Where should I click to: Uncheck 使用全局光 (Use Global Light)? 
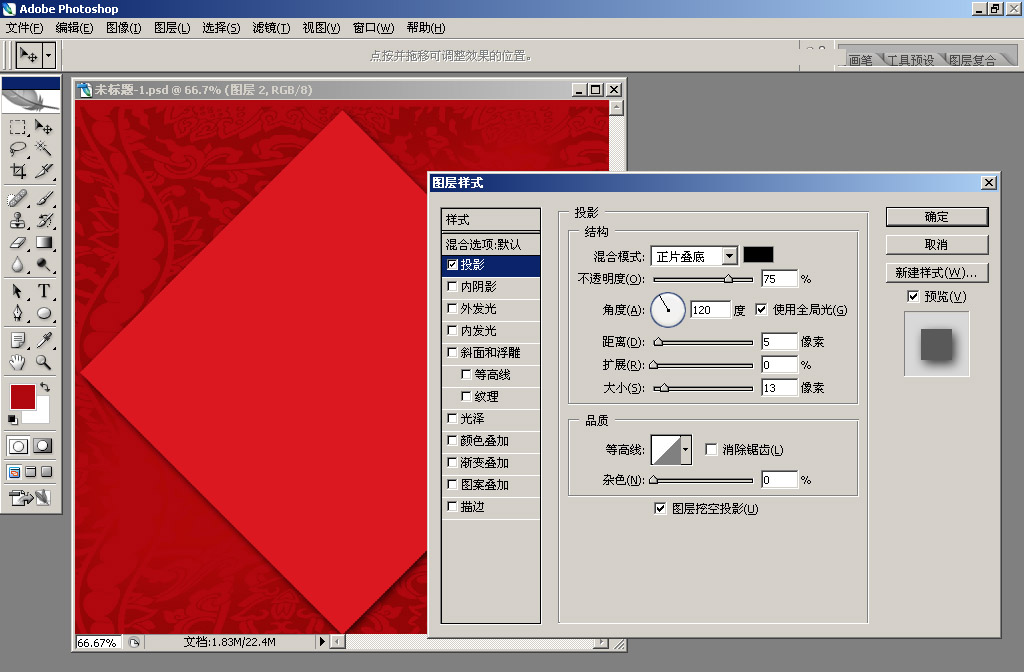pyautogui.click(x=762, y=310)
